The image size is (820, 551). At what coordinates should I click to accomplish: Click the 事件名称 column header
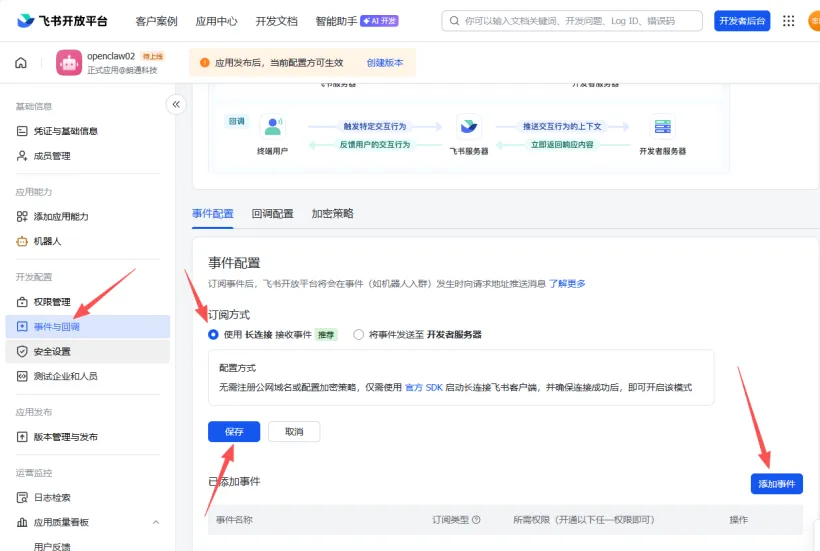pos(234,520)
